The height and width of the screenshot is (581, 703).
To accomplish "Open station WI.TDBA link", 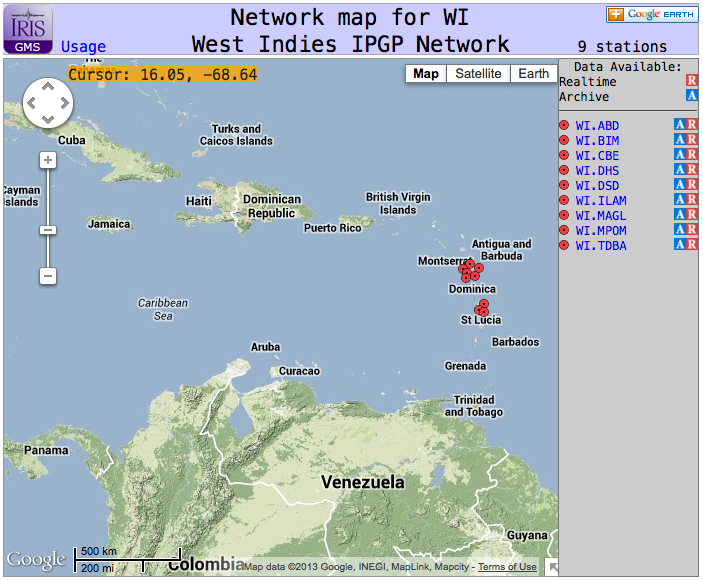I will point(601,246).
